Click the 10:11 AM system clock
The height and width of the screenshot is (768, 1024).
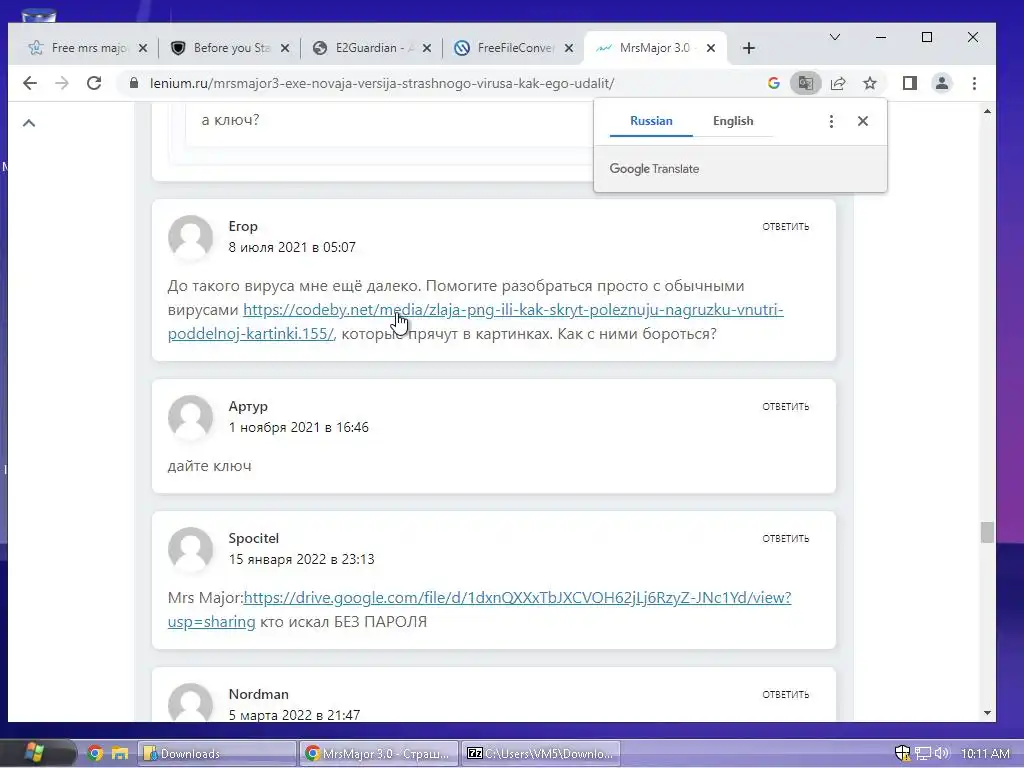(985, 754)
